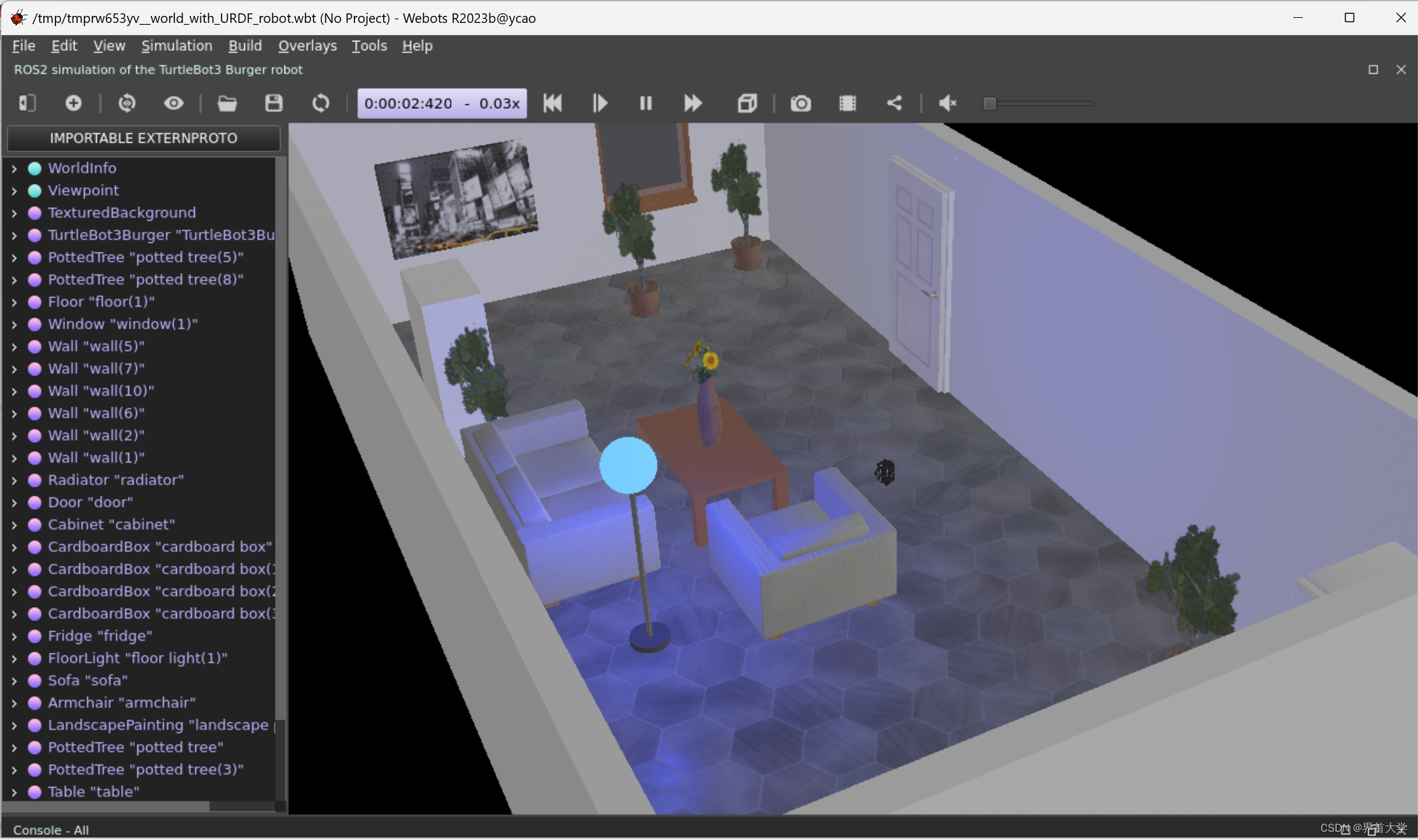Expand the WorldInfo tree node
This screenshot has width=1418, height=840.
pyautogui.click(x=14, y=169)
